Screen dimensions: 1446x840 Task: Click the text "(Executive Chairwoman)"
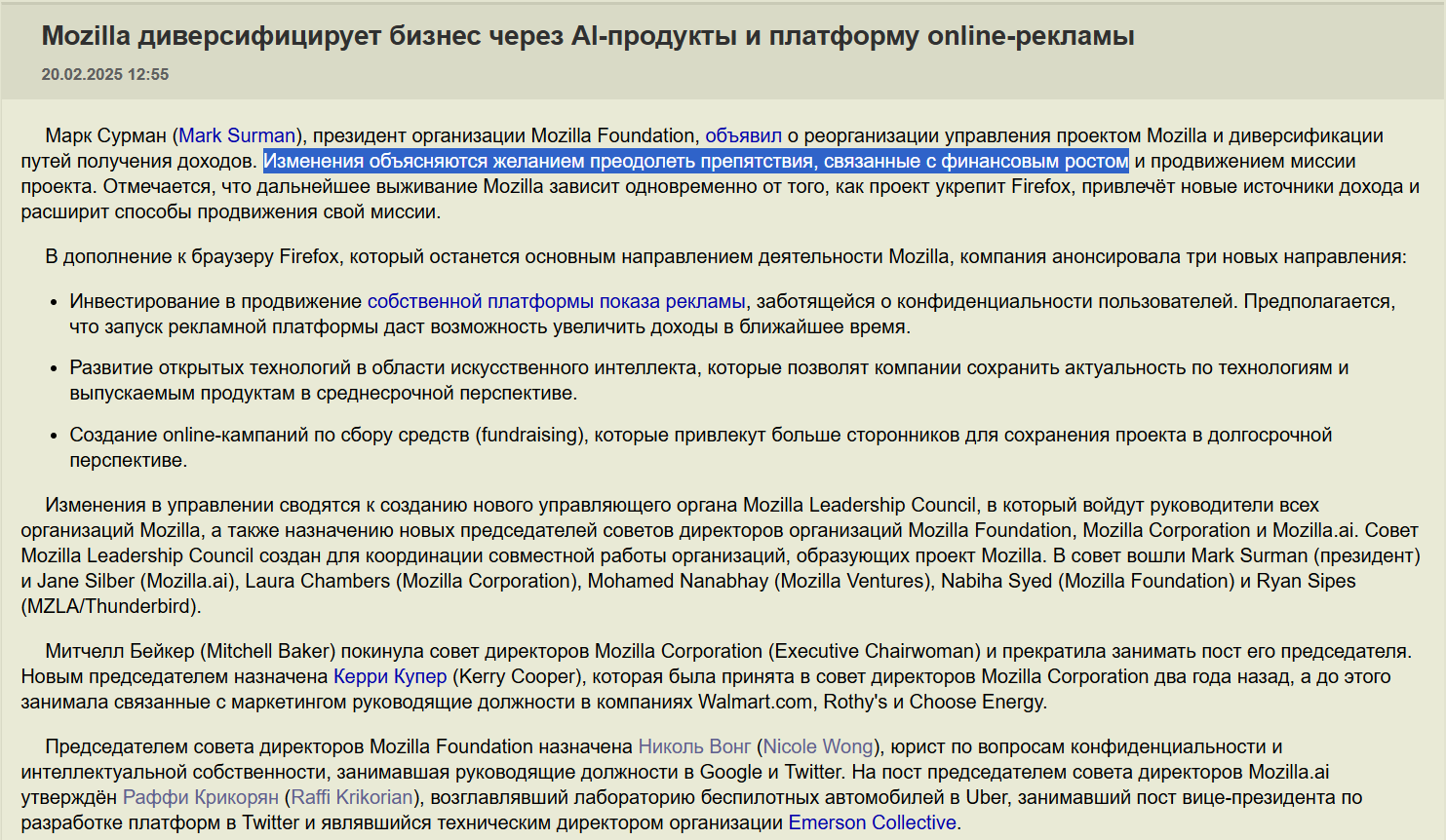[x=877, y=651]
